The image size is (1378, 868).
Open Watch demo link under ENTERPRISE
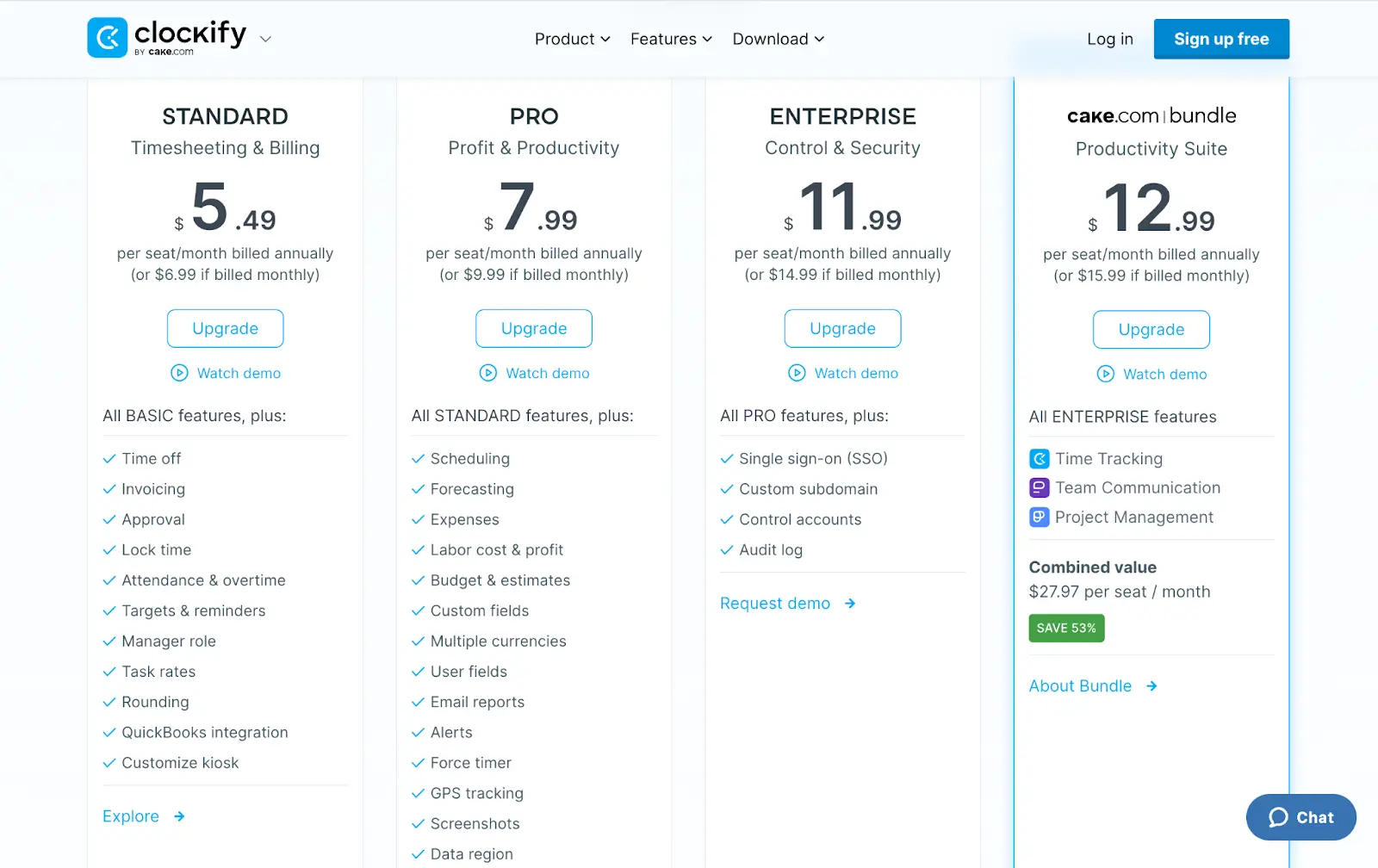coord(856,373)
